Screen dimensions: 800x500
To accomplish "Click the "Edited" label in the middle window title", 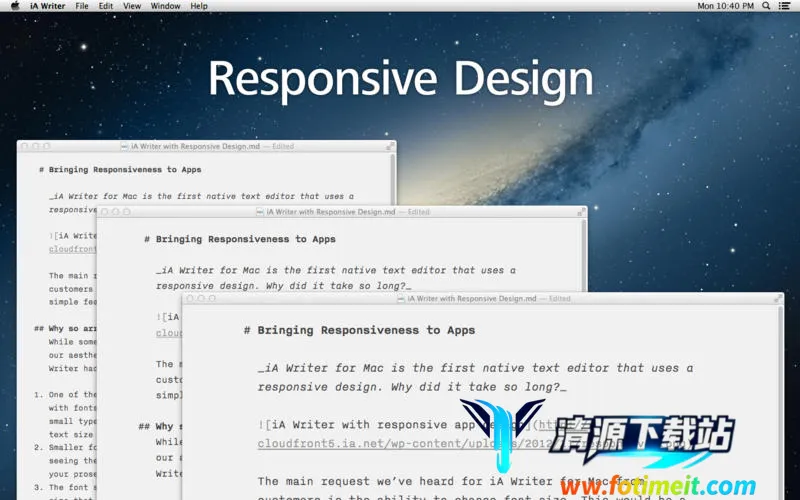I will tap(418, 212).
